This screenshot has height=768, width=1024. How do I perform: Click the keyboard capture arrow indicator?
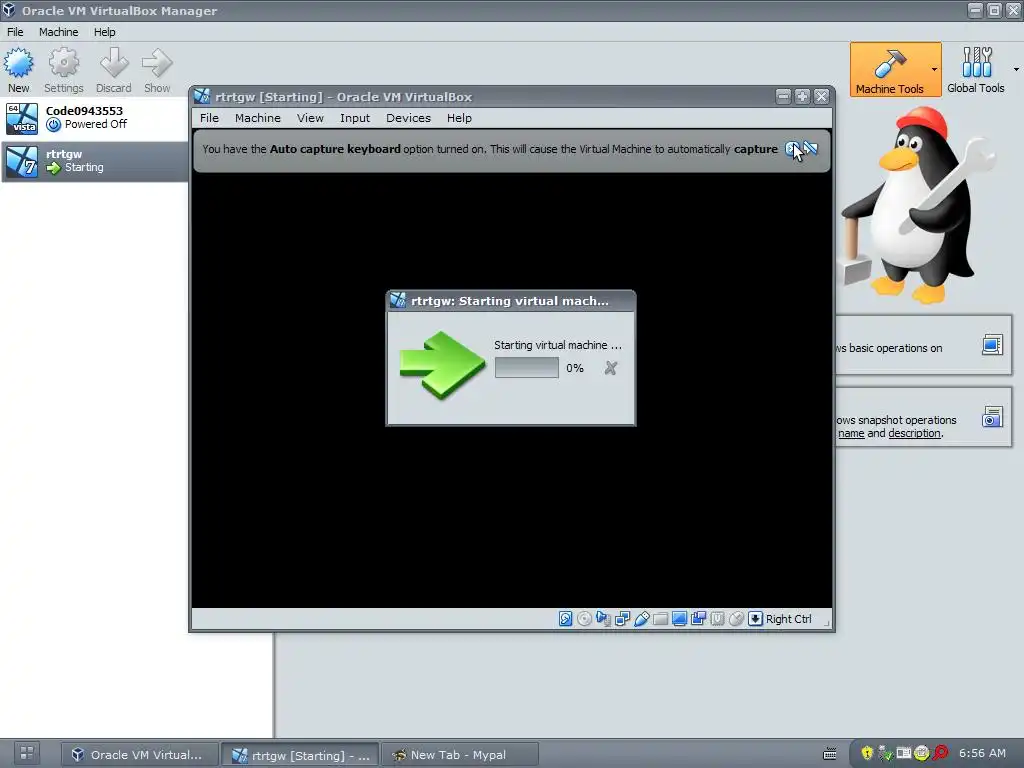click(755, 618)
